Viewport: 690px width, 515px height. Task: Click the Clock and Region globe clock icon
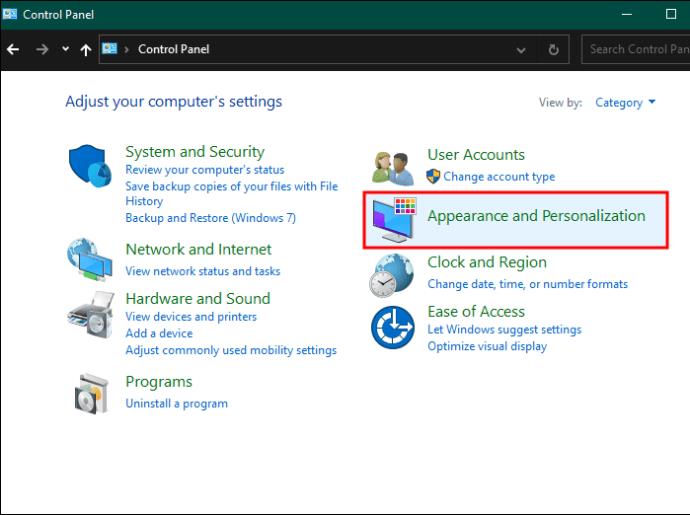(x=392, y=276)
